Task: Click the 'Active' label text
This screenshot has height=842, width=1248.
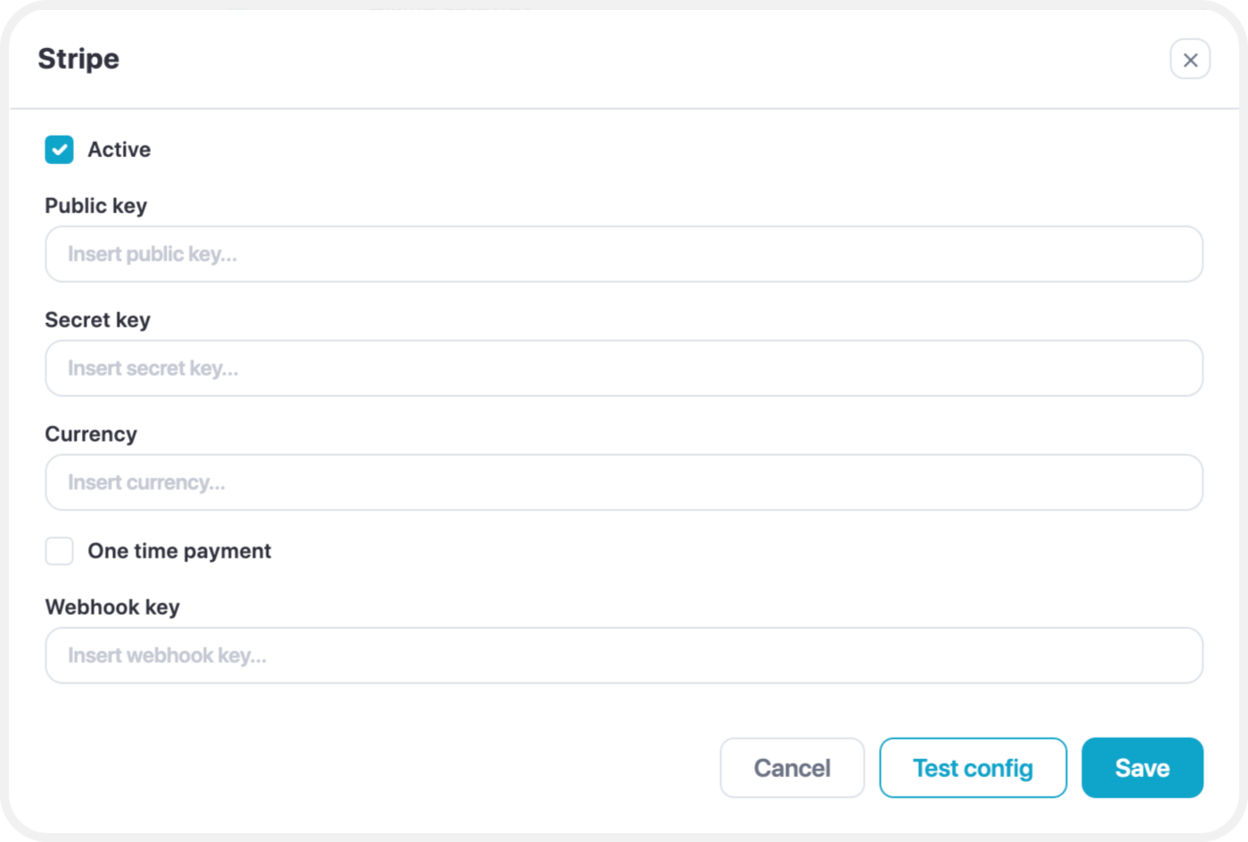Action: [119, 150]
